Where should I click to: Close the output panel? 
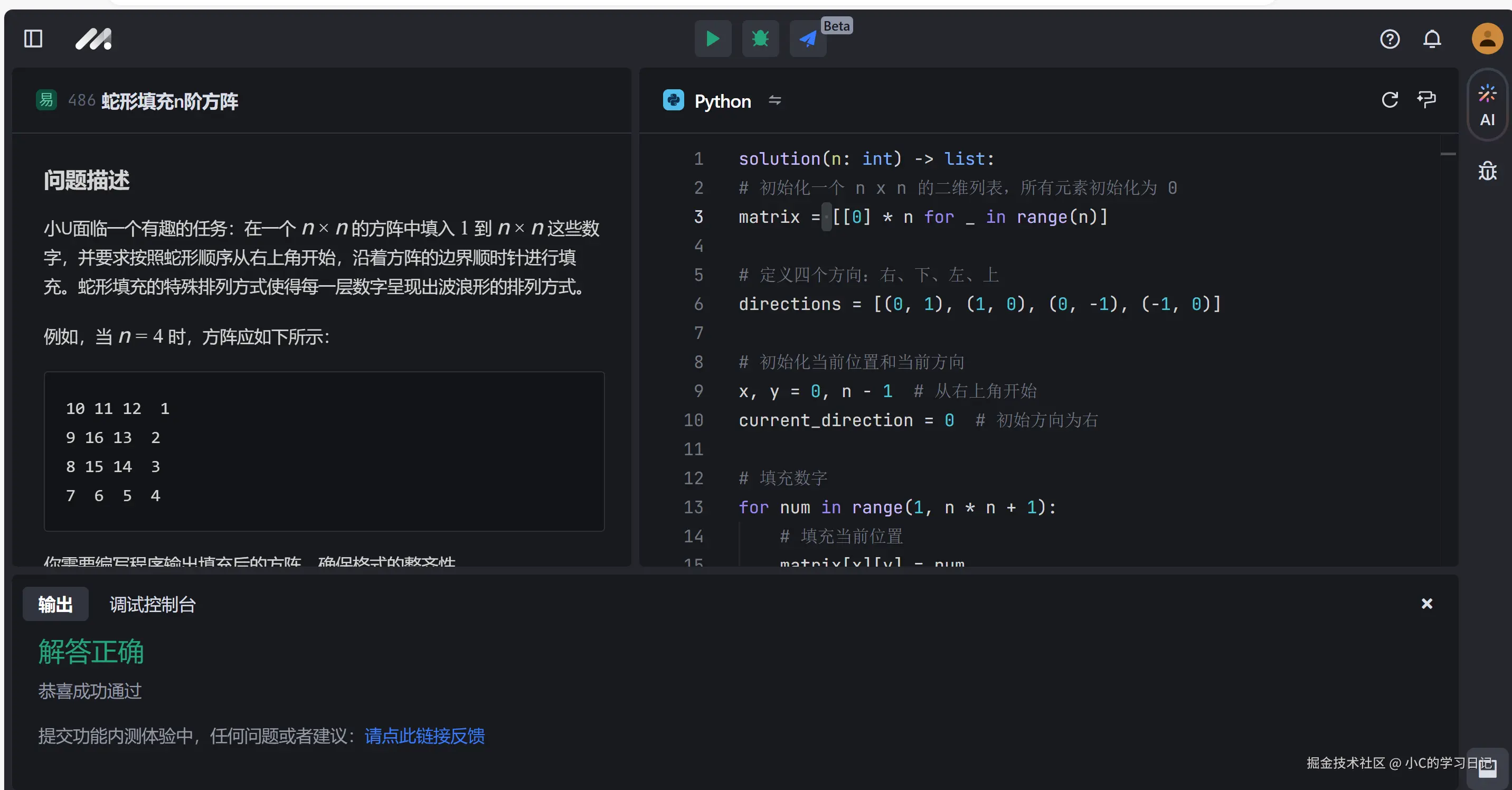(1426, 604)
